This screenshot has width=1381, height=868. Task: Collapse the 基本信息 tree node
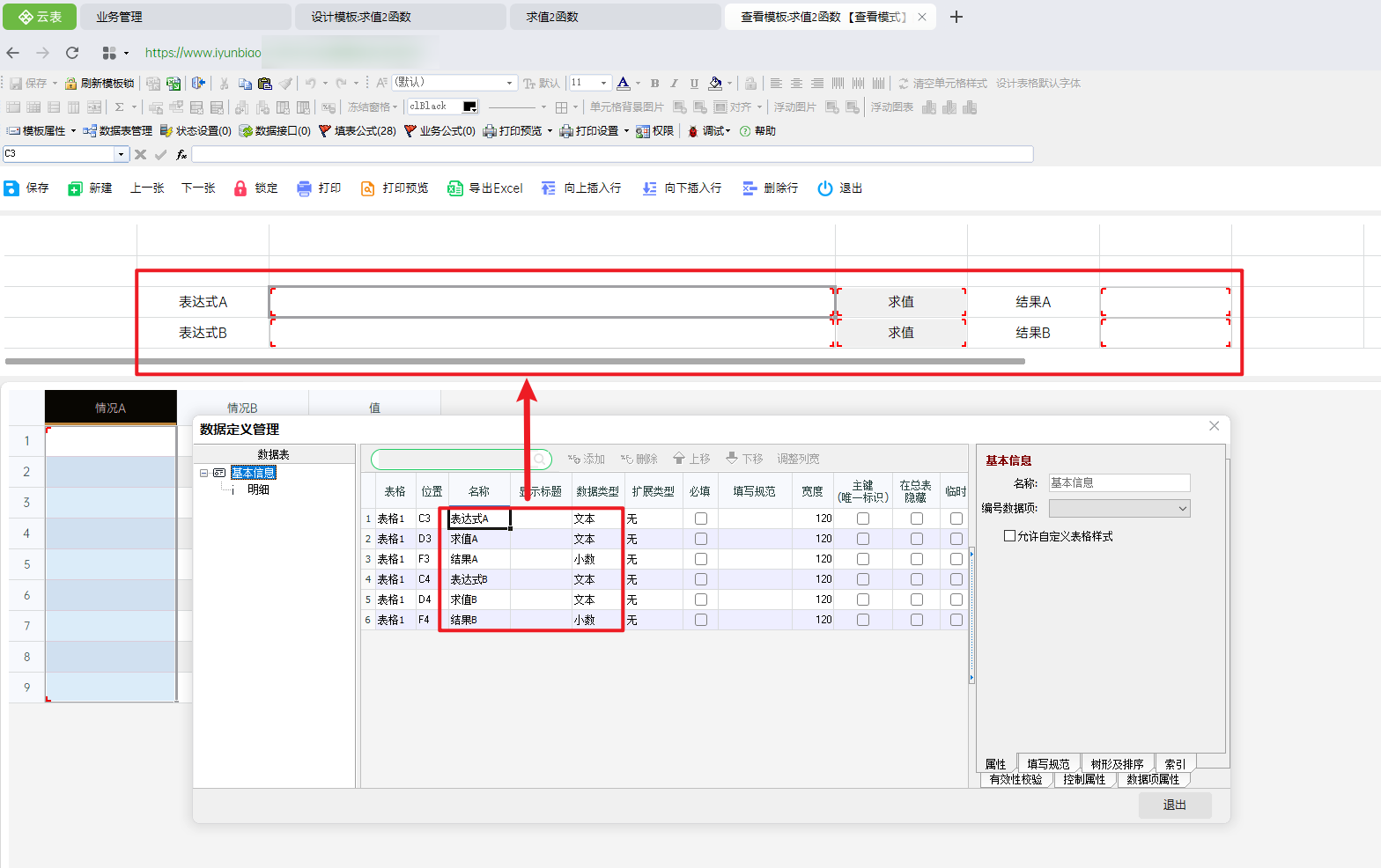pos(204,473)
